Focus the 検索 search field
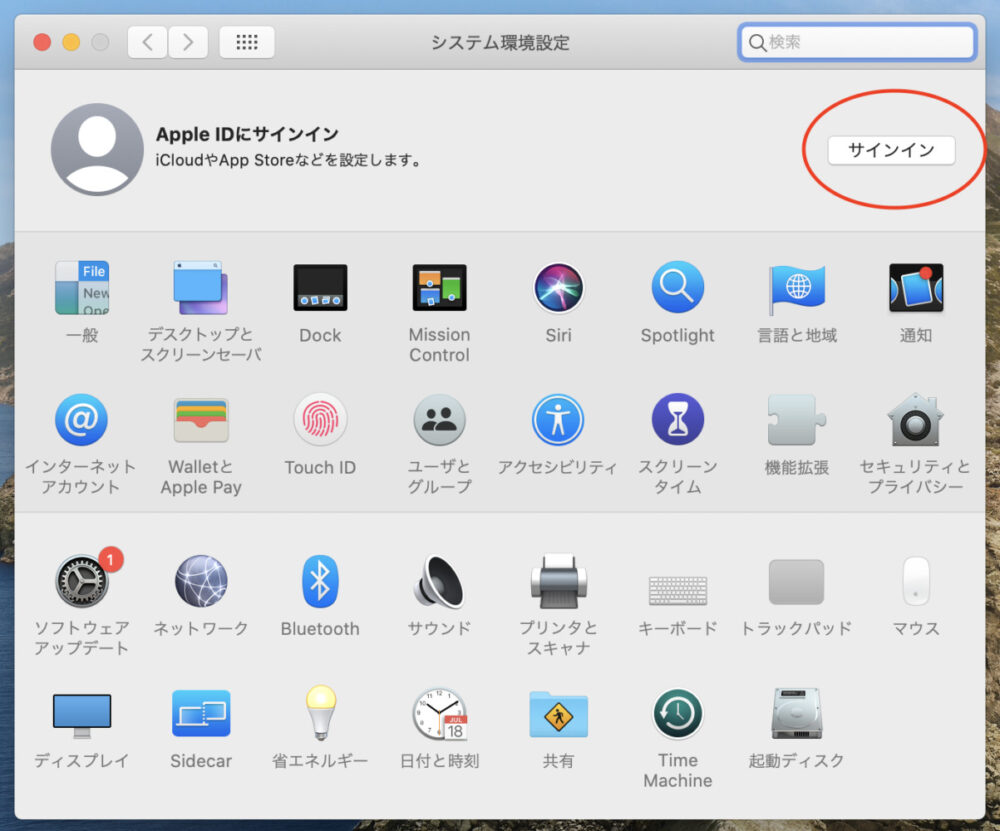The image size is (1000, 831). click(x=857, y=42)
